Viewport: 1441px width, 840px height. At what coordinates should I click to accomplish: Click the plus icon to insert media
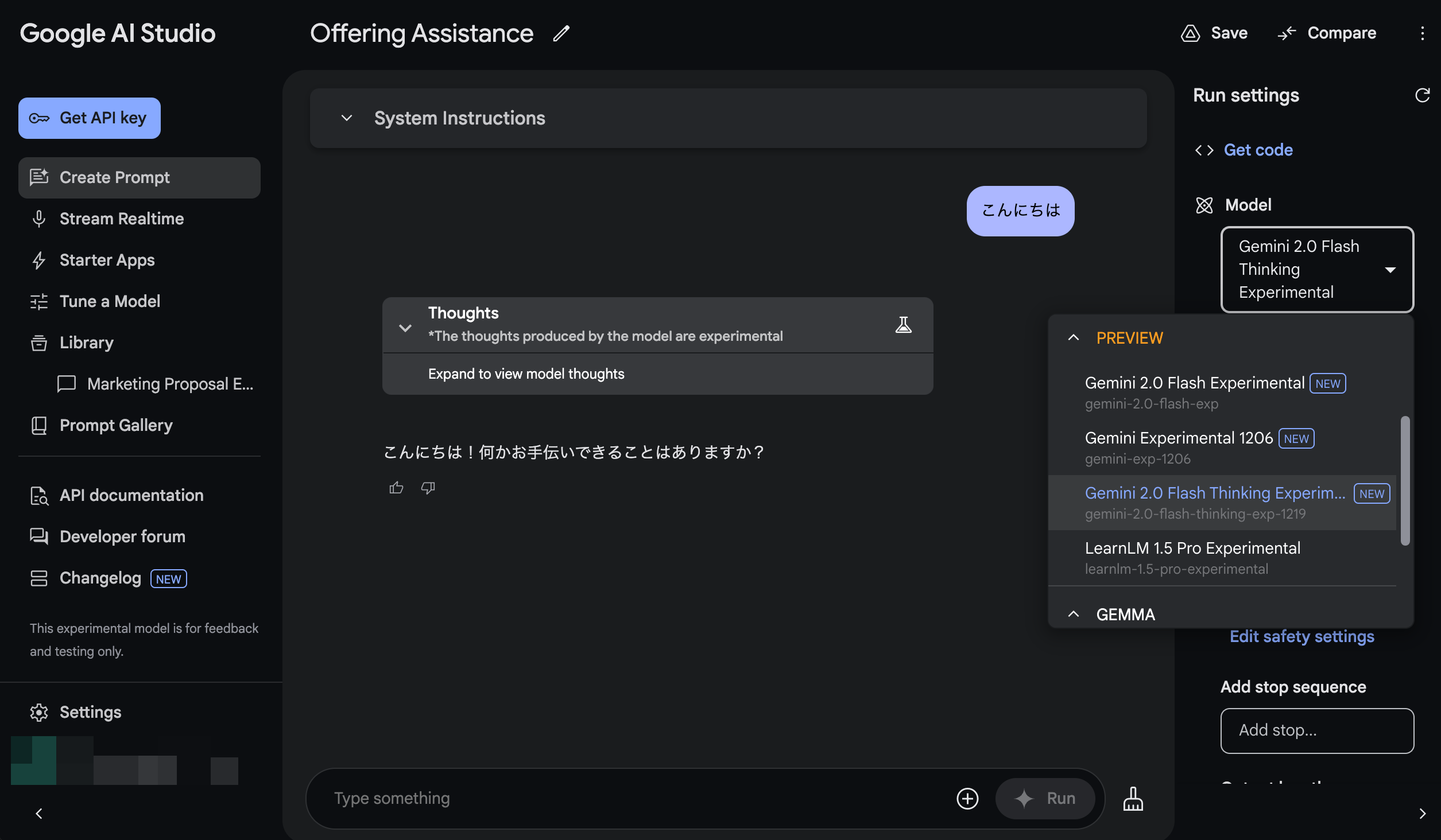967,798
